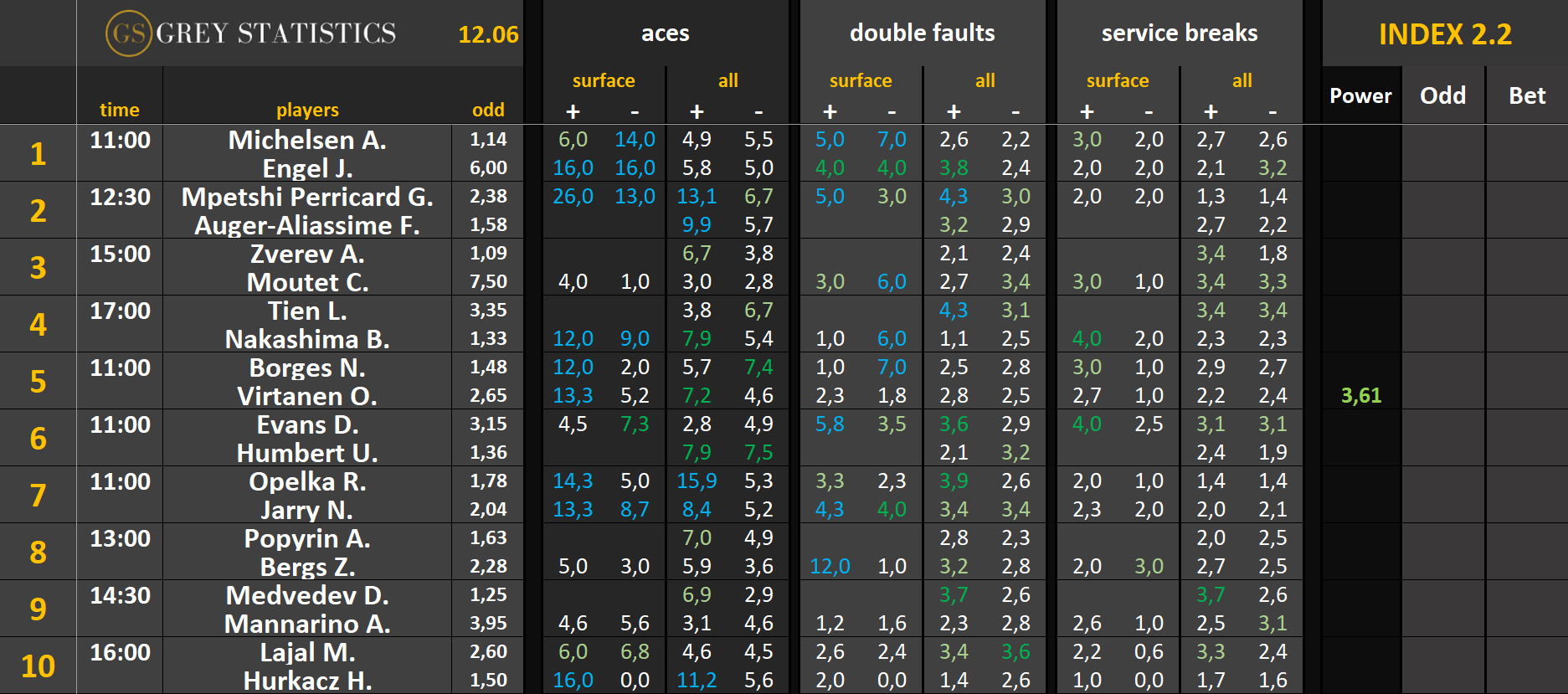
Task: Click player name Lajal M.
Action: point(307,652)
